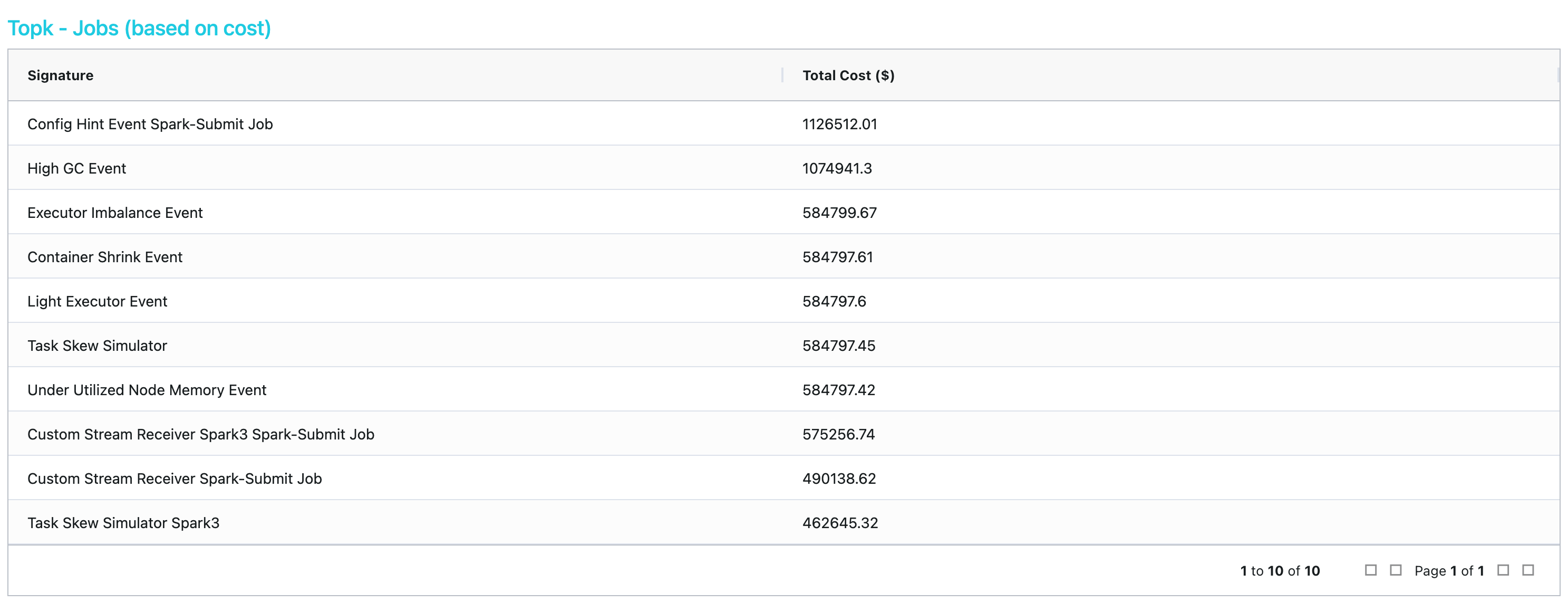This screenshot has width=1568, height=612.
Task: Select the Executor Imbalance Event row
Action: coord(114,213)
